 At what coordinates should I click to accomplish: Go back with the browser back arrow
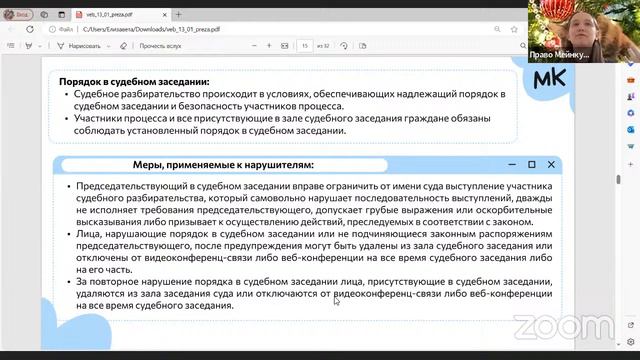point(11,29)
